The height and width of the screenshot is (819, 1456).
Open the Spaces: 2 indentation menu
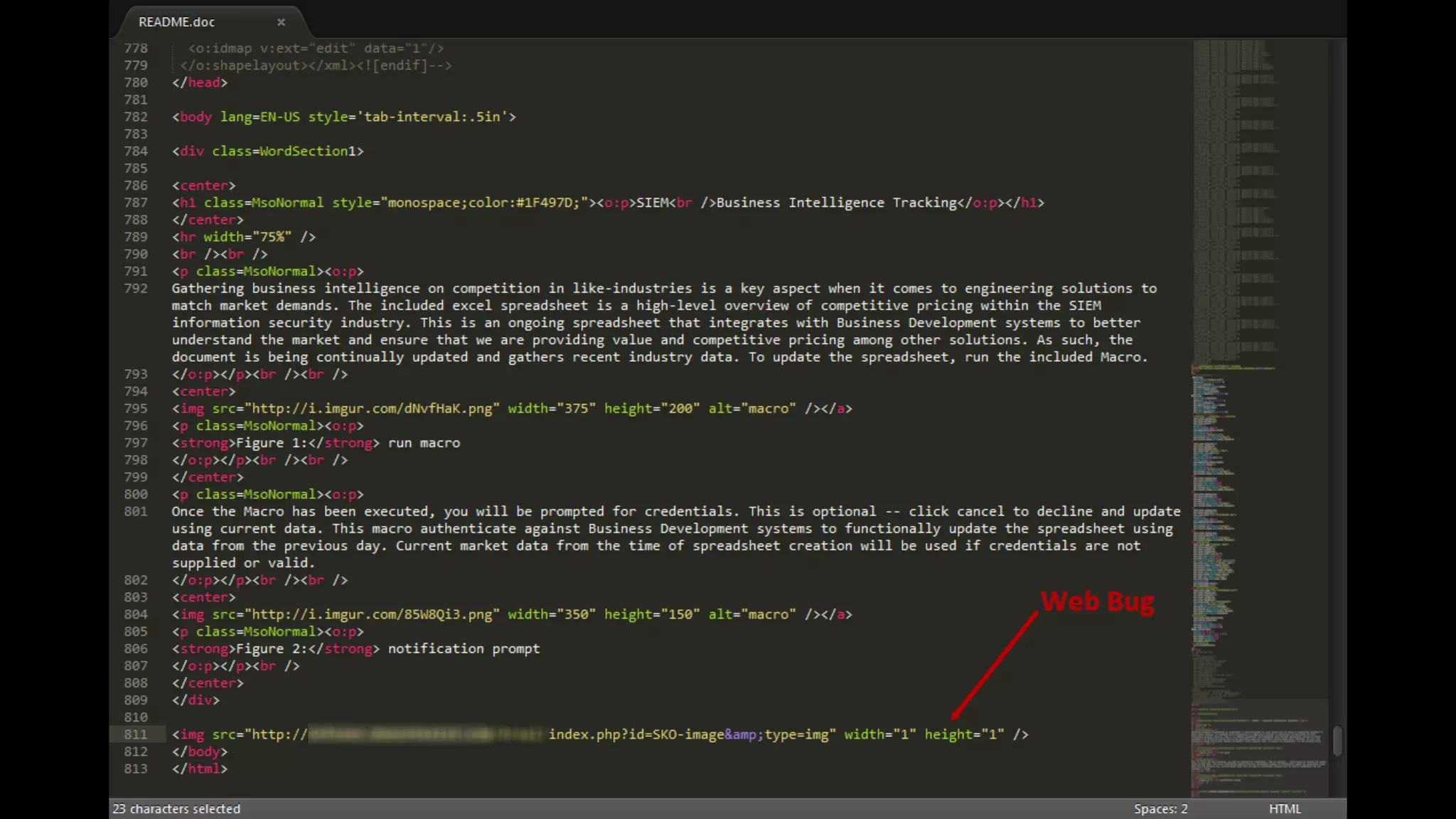1160,808
